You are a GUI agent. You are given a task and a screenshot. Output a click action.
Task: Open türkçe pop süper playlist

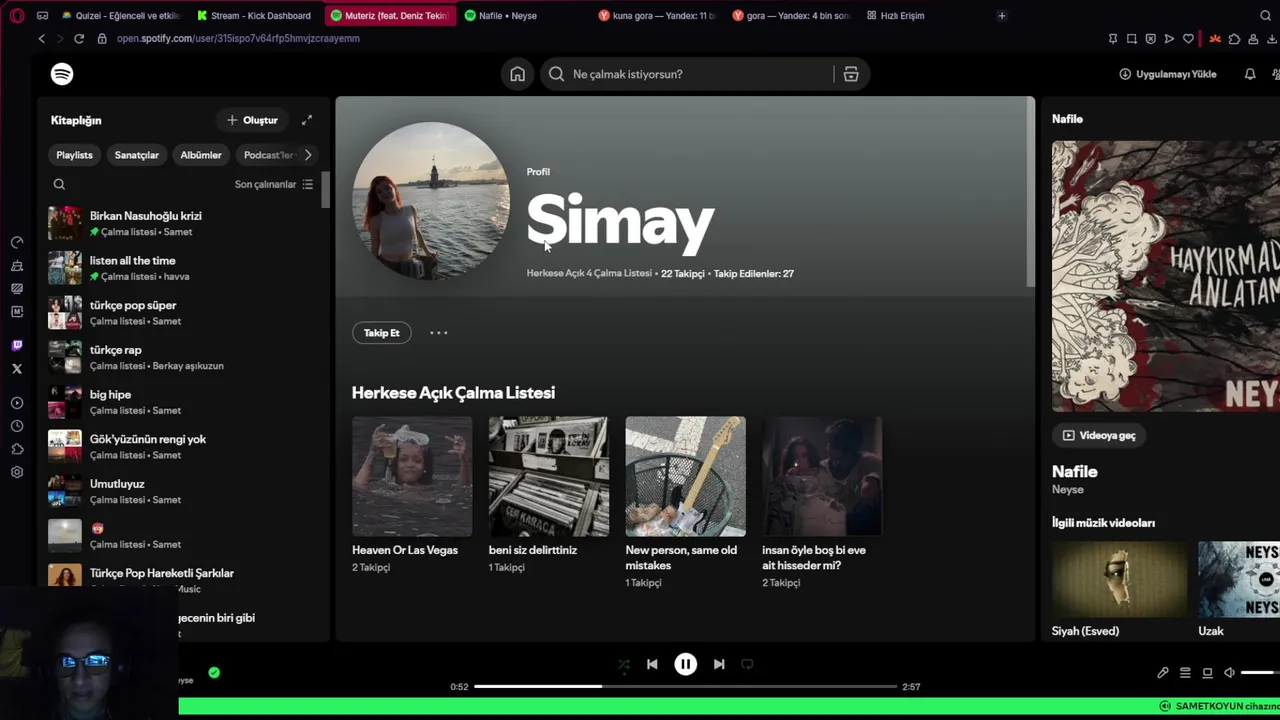click(x=185, y=313)
